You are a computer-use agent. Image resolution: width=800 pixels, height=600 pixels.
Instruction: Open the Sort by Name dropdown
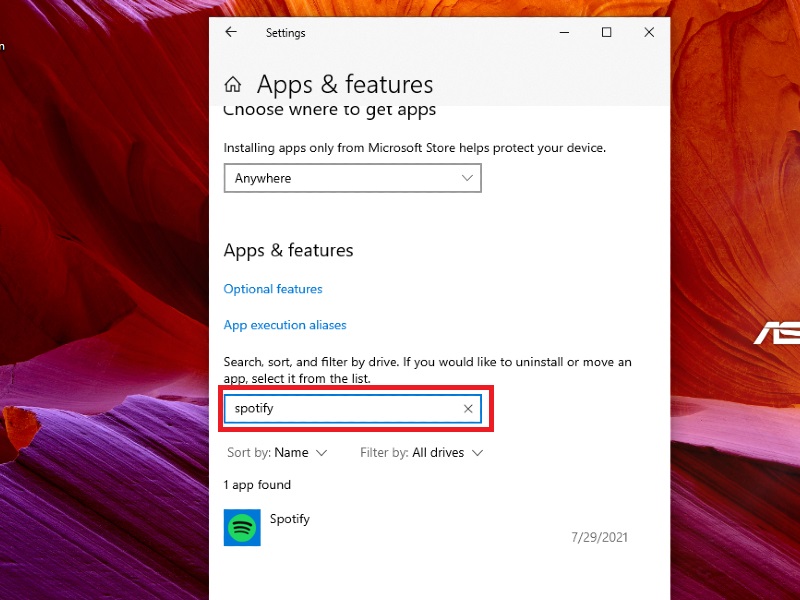click(277, 453)
